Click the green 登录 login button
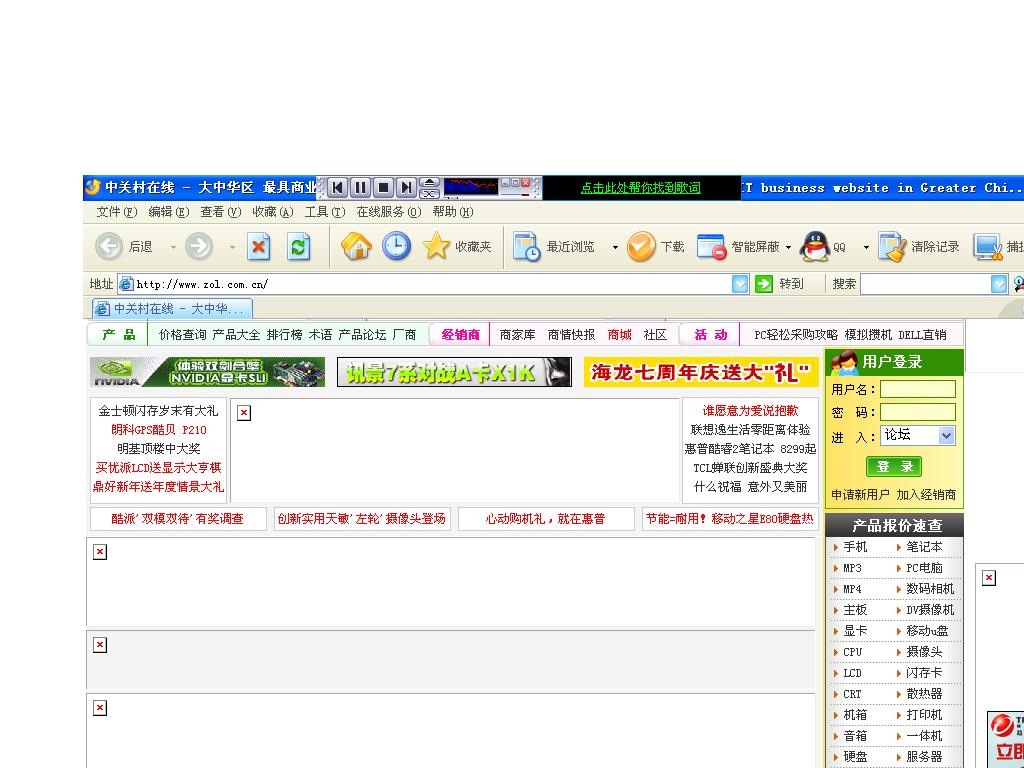This screenshot has width=1024, height=768. pos(893,466)
